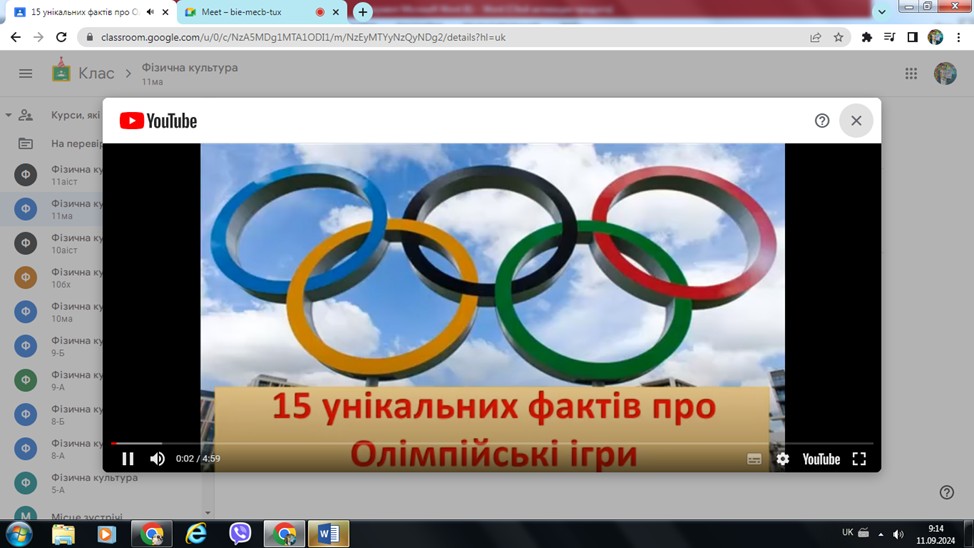974x548 pixels.
Task: Show hidden tray icons arrow
Action: (880, 534)
